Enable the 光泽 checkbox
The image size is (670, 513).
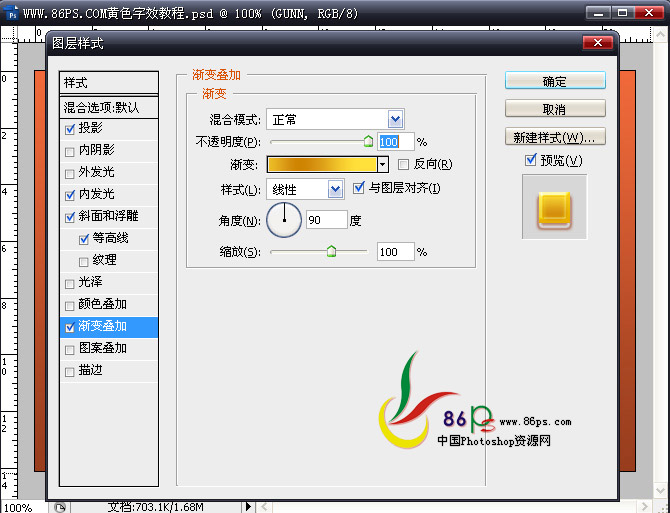click(x=70, y=284)
